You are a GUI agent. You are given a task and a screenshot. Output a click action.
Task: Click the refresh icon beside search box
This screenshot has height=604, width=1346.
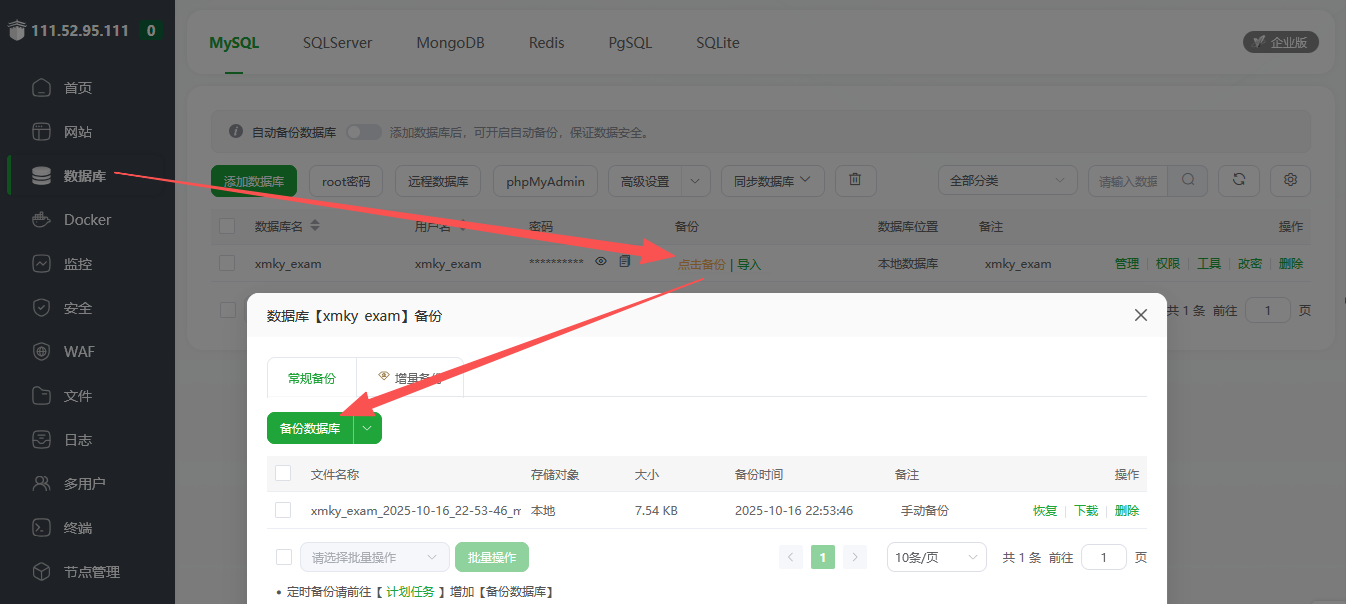pos(1239,180)
